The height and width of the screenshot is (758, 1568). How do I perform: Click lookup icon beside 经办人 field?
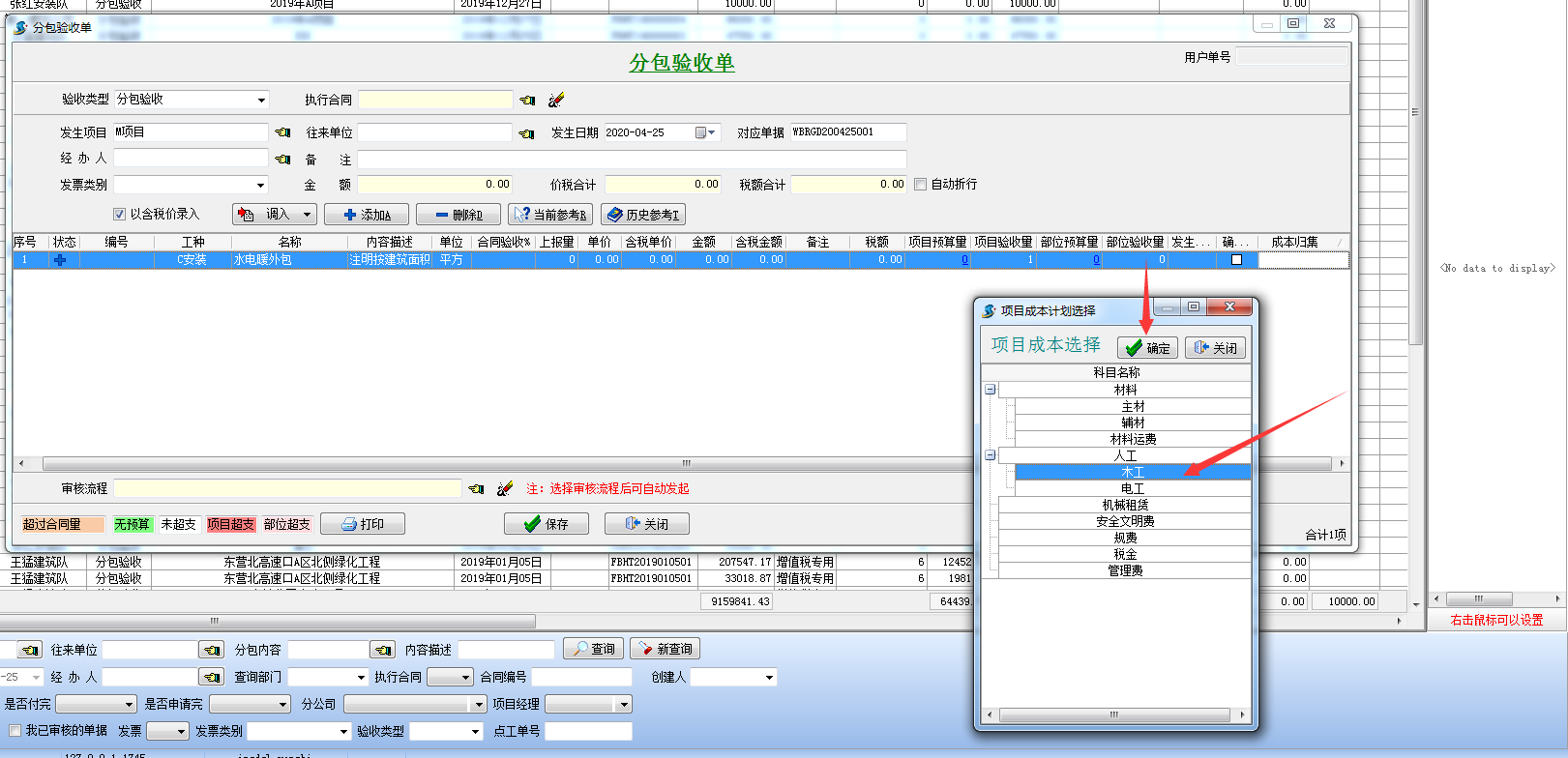coord(282,159)
